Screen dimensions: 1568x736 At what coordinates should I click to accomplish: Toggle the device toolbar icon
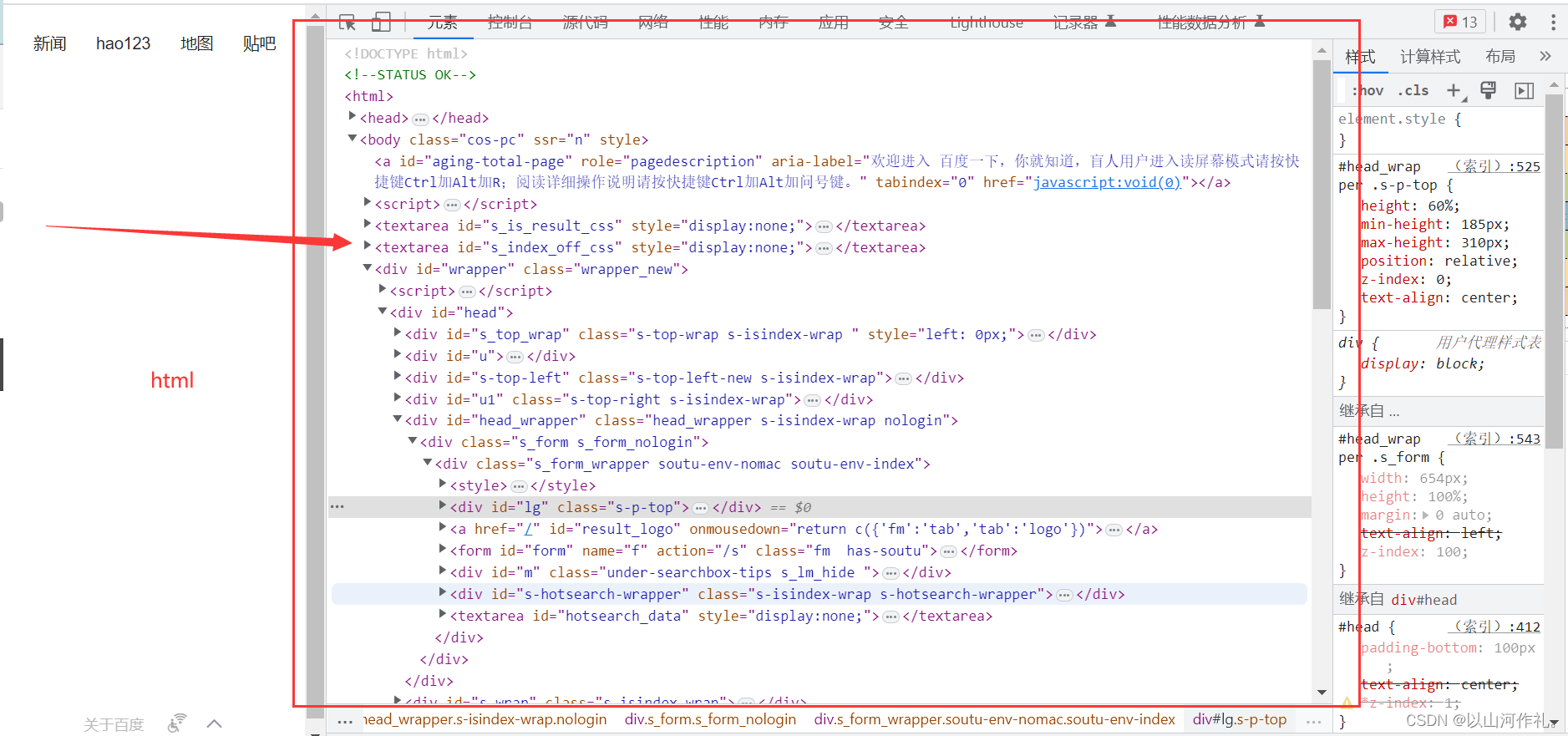[x=381, y=22]
